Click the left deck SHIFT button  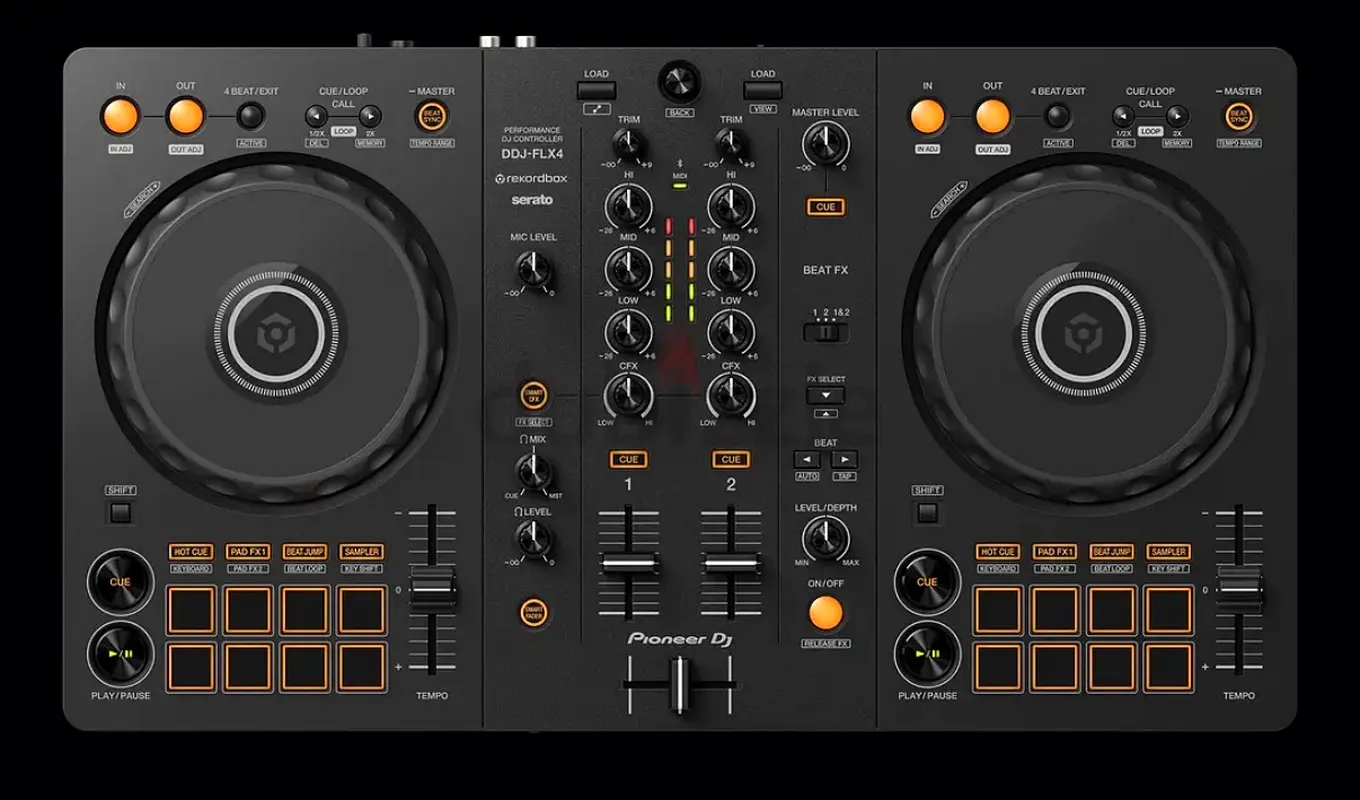pyautogui.click(x=120, y=513)
